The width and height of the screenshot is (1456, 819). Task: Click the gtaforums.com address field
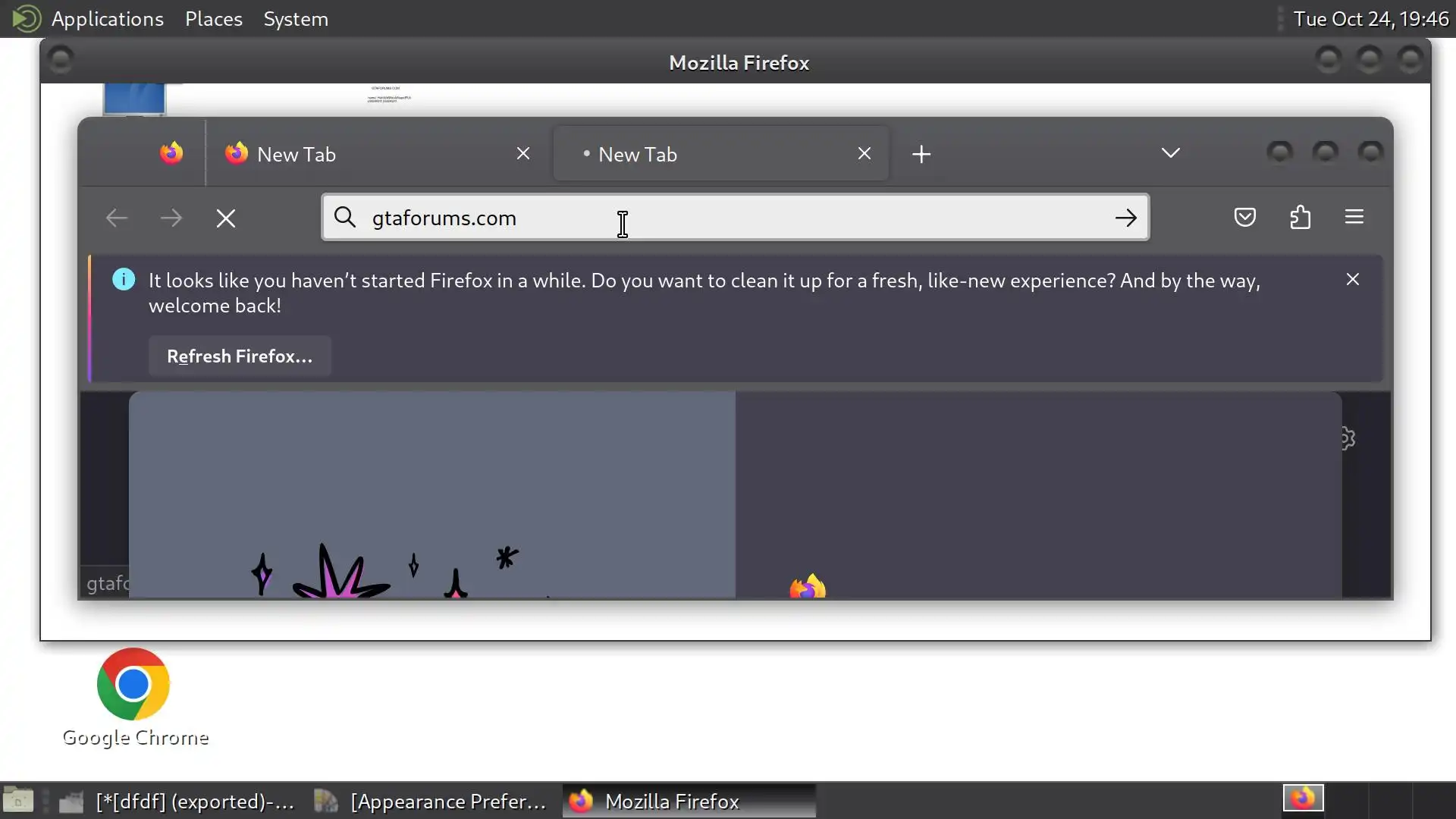728,218
